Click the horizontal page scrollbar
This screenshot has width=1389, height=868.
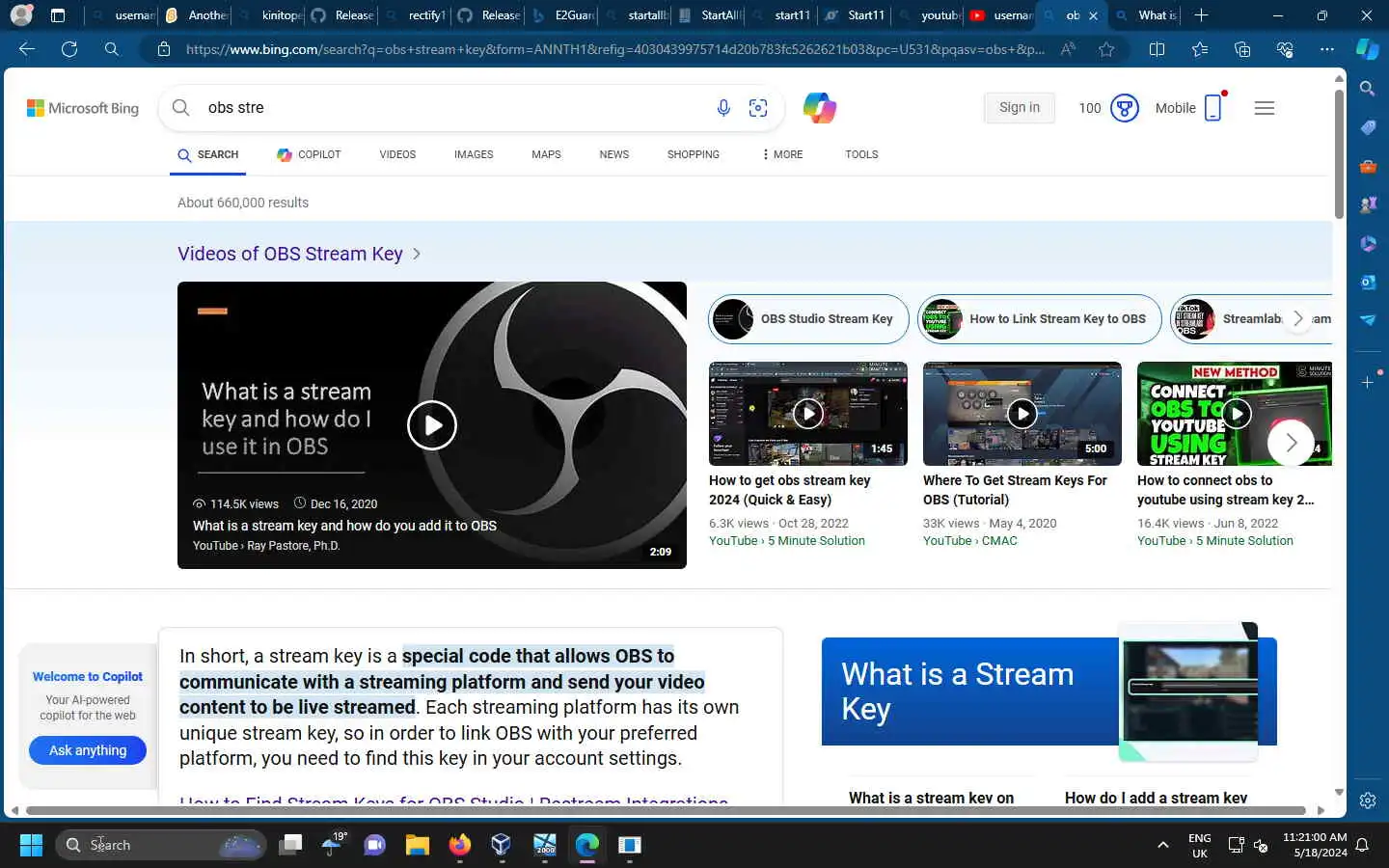tap(666, 810)
